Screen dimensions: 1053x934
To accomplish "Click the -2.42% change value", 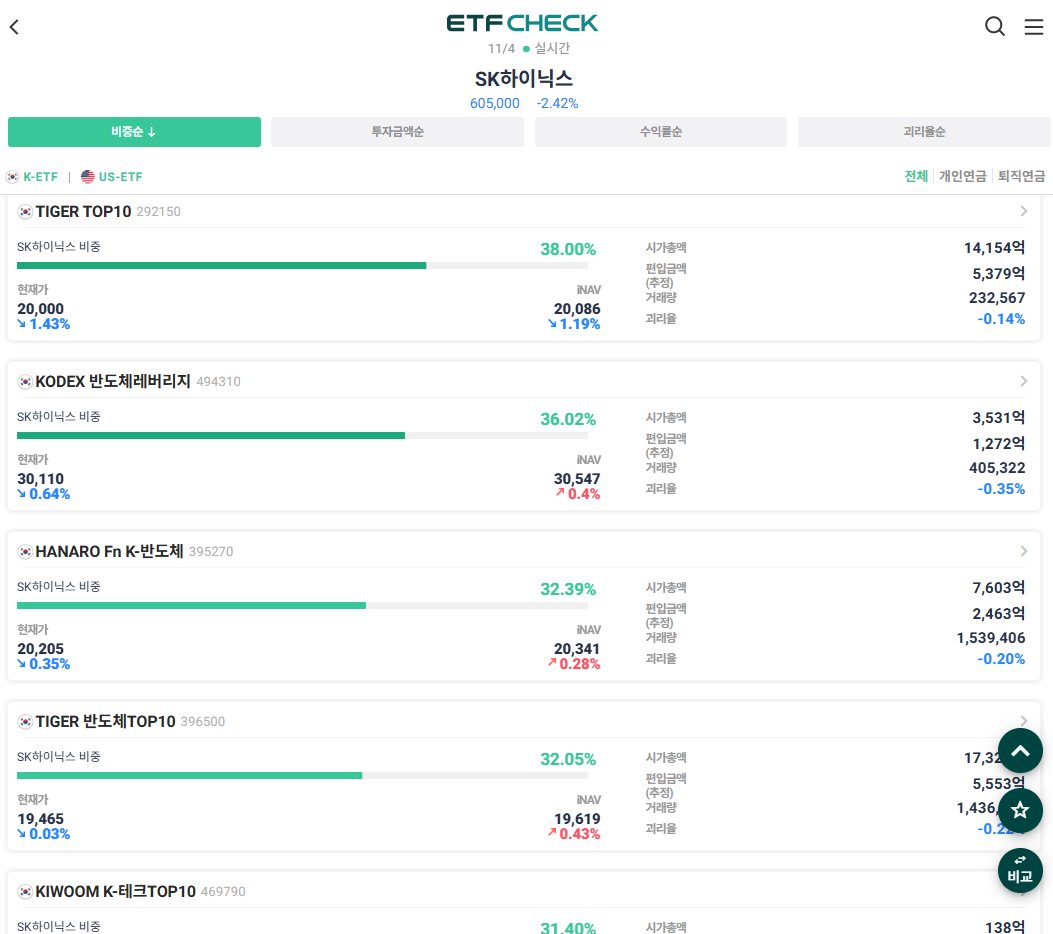I will 557,103.
